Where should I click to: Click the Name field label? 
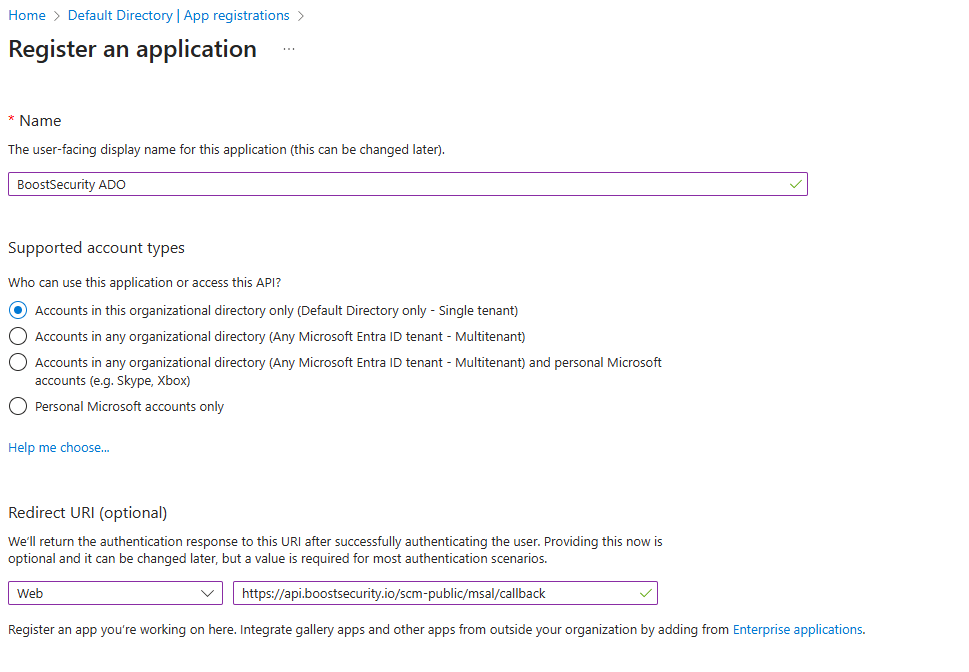(40, 120)
